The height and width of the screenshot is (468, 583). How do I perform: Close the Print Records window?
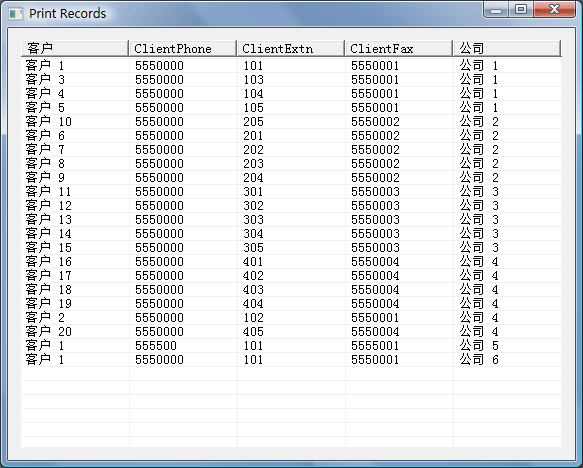(554, 10)
